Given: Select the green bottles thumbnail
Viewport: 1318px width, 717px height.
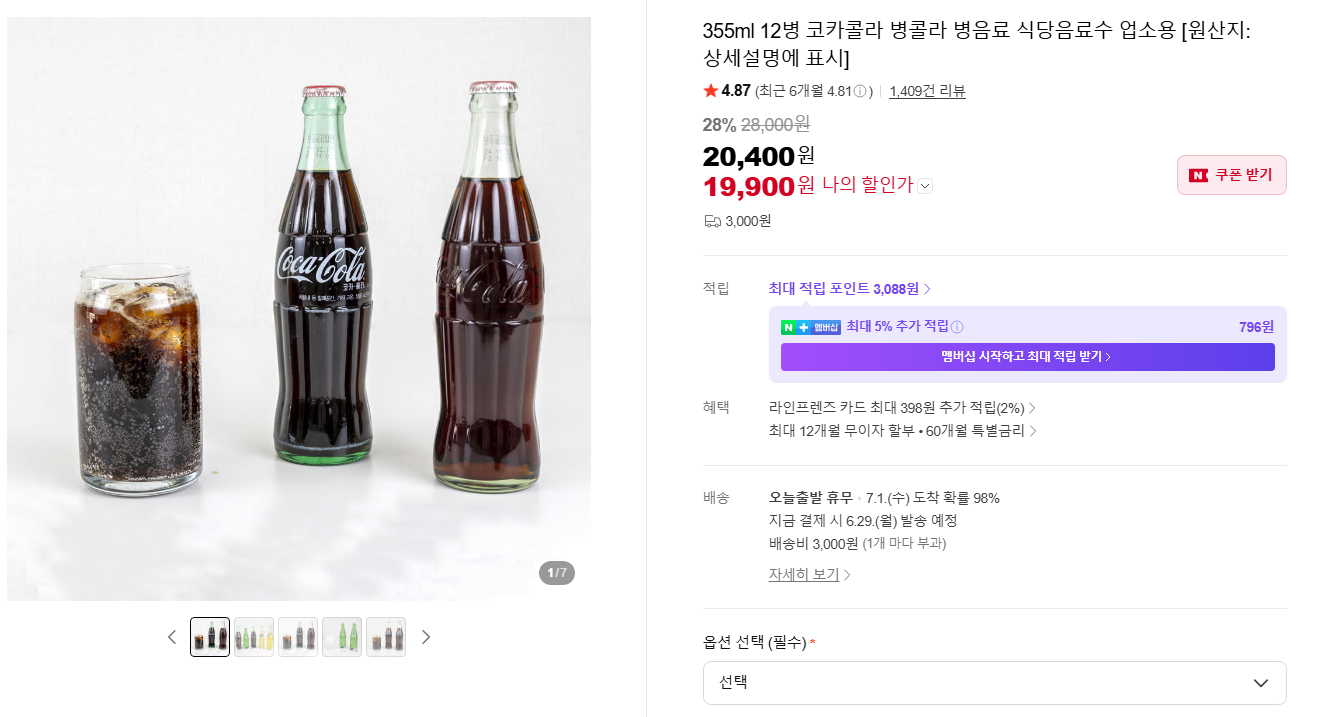Looking at the screenshot, I should coord(342,637).
